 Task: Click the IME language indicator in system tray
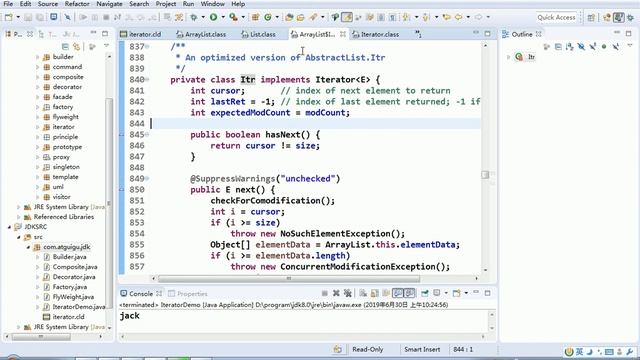click(x=579, y=352)
